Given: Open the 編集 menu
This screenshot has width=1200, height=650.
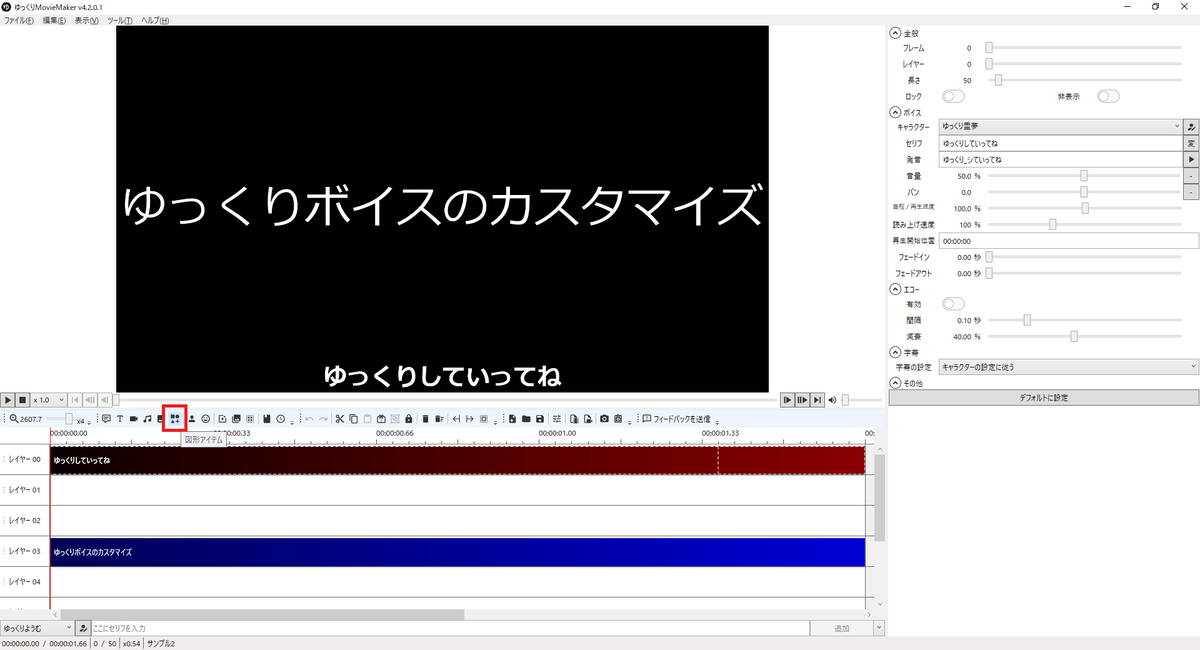Looking at the screenshot, I should (x=54, y=20).
